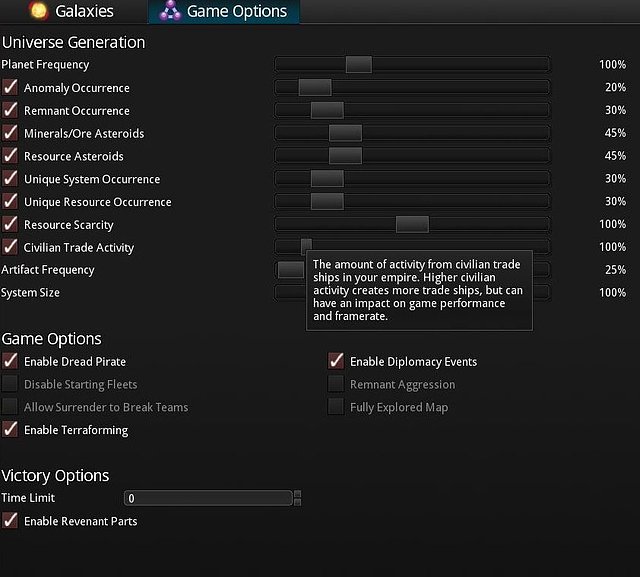The height and width of the screenshot is (577, 640).
Task: Click the Resource Scarcity slider handle
Action: (412, 225)
